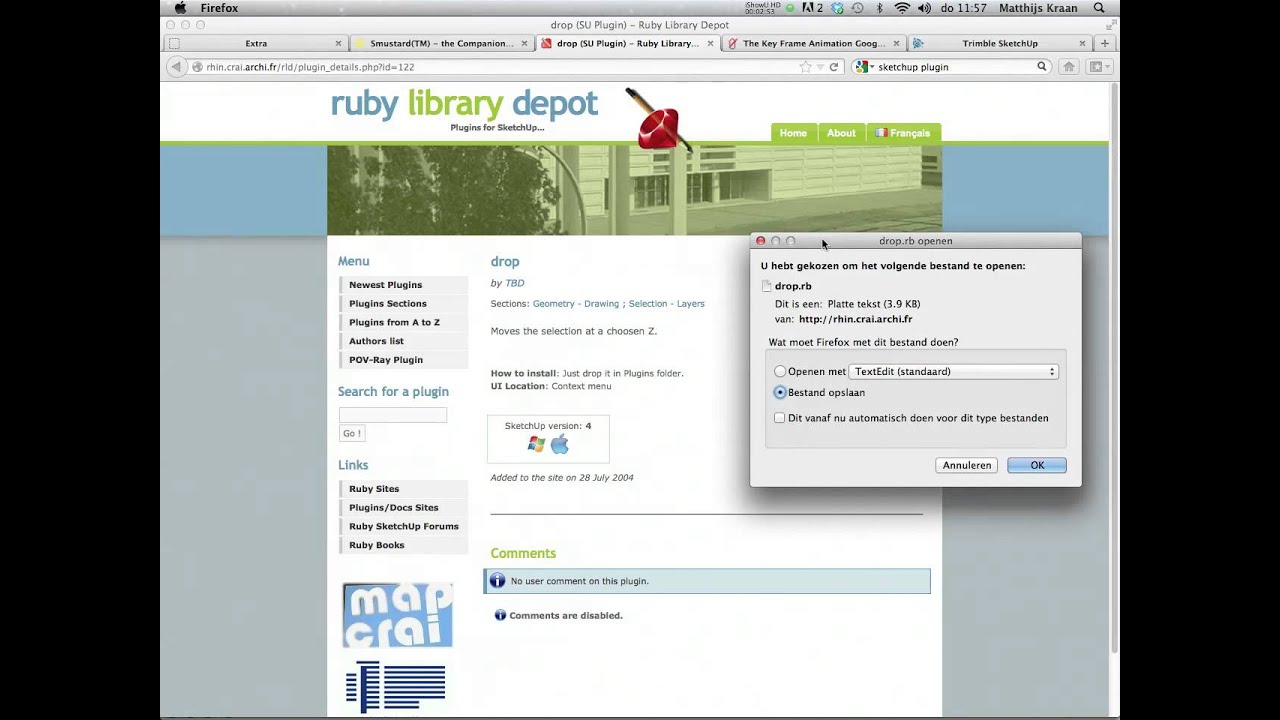Click the plugin search text field
The height and width of the screenshot is (720, 1280).
[x=392, y=415]
